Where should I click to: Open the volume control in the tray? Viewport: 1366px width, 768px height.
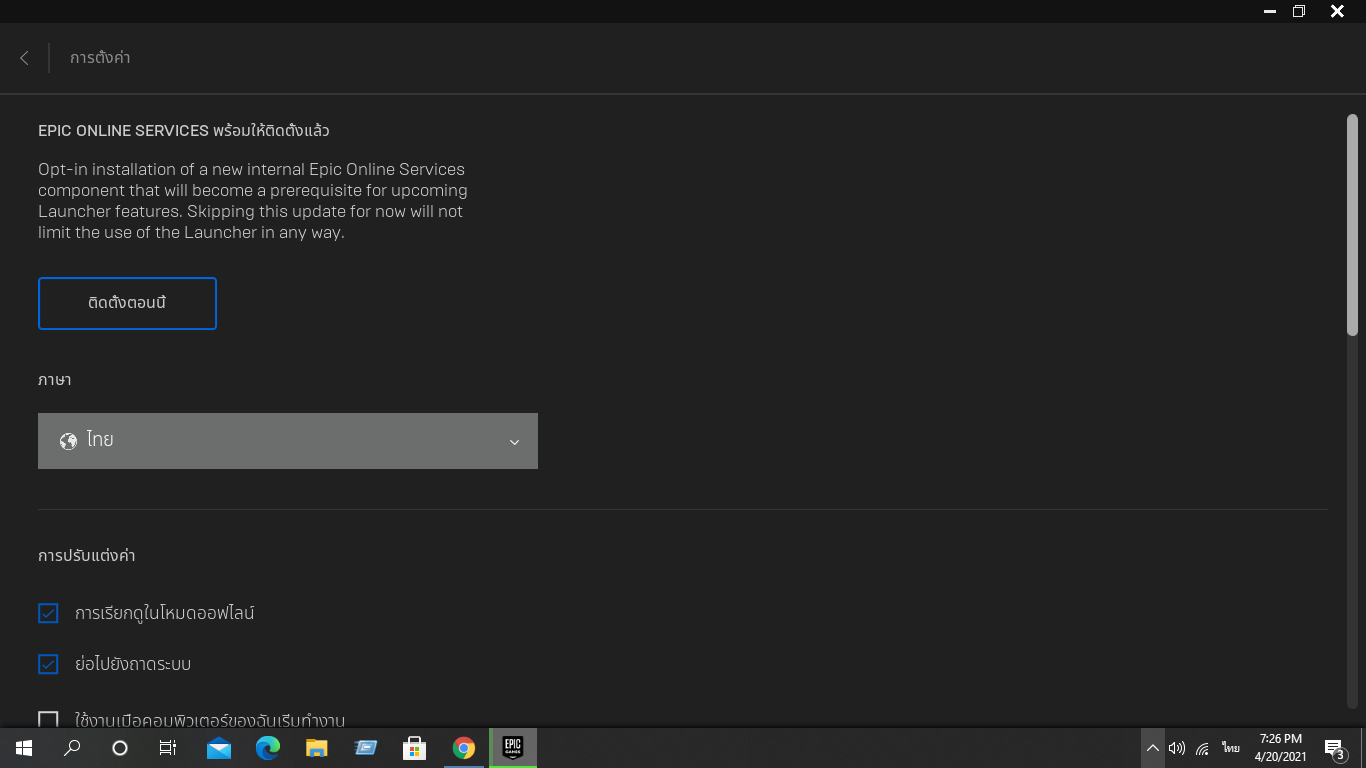(1177, 748)
